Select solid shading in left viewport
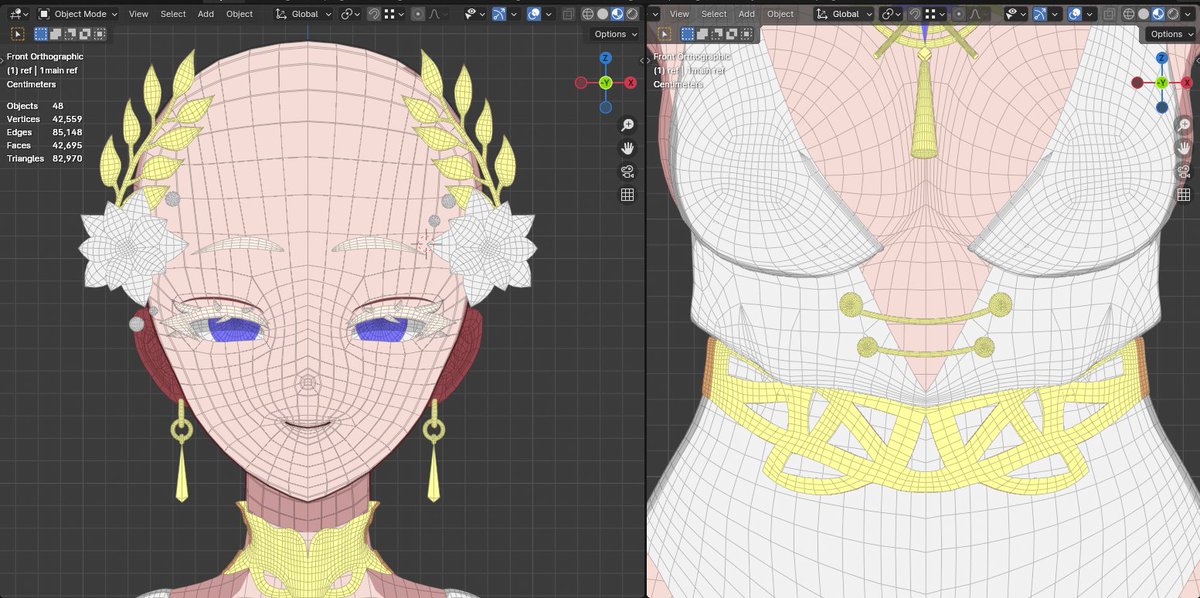Image resolution: width=1200 pixels, height=598 pixels. click(602, 14)
